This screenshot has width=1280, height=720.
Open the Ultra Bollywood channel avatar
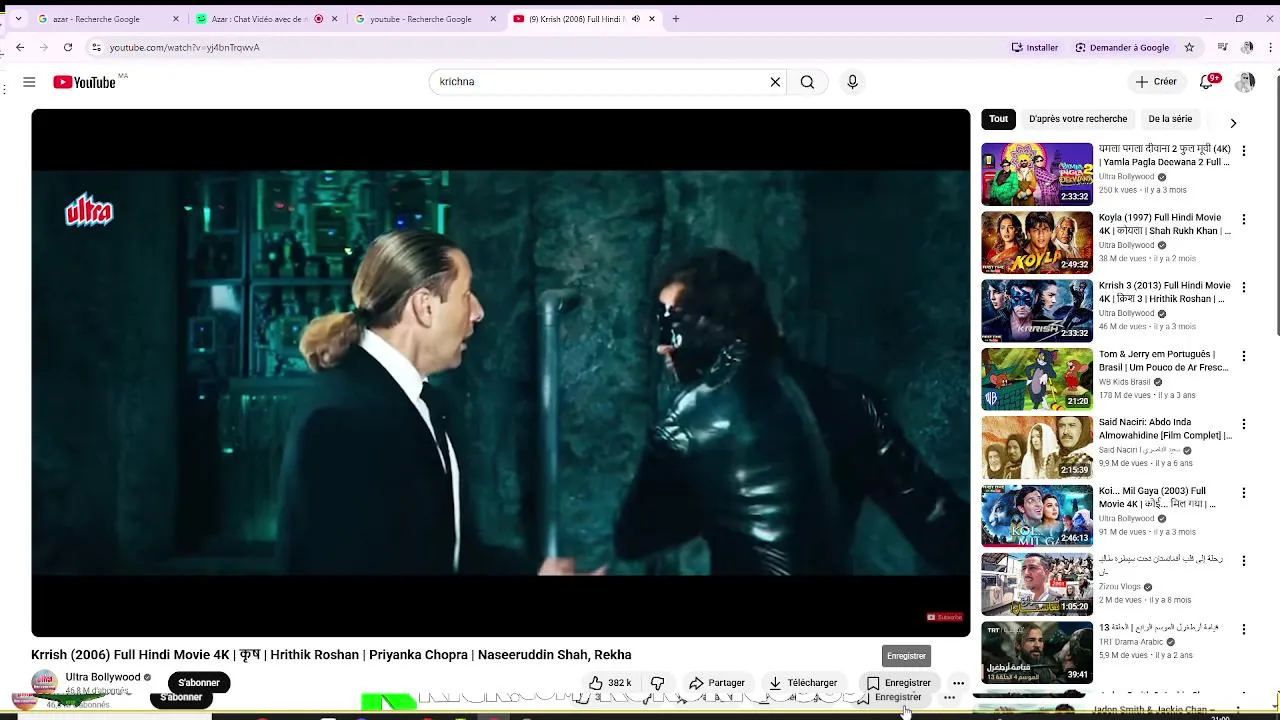click(44, 683)
